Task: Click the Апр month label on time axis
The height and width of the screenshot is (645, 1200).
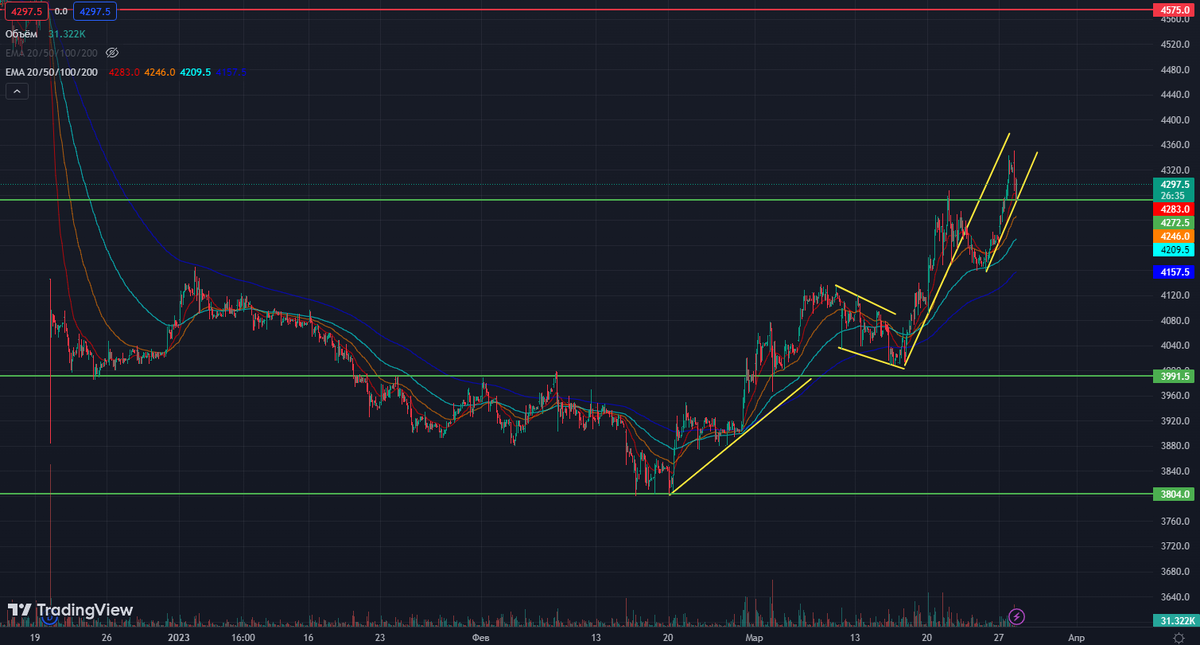Action: (x=1074, y=636)
